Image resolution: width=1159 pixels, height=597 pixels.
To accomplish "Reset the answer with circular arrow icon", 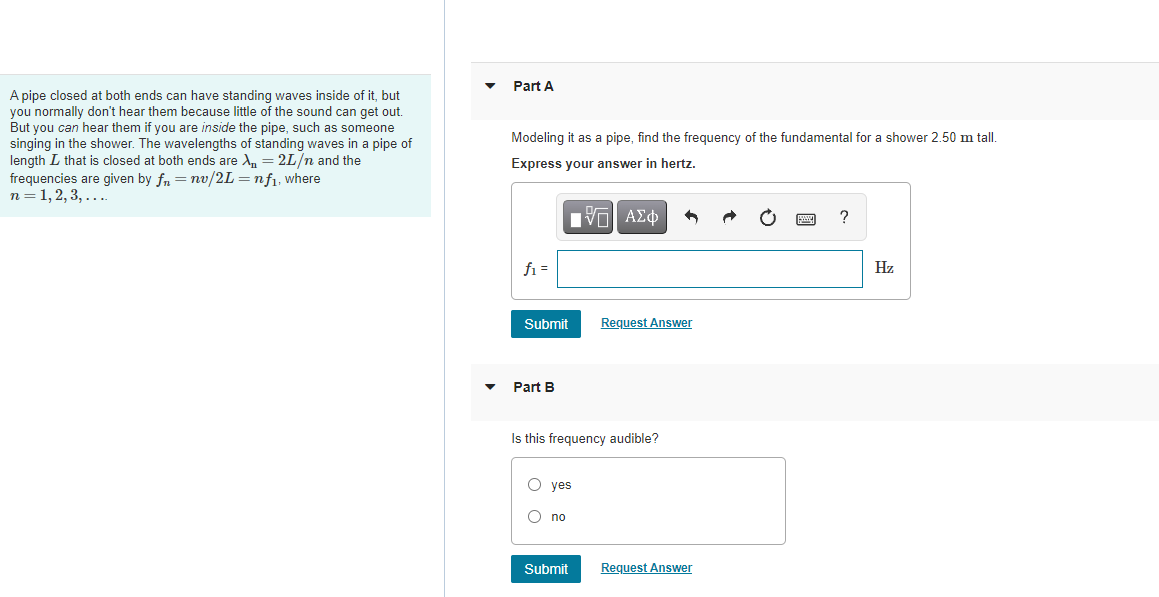I will pyautogui.click(x=768, y=217).
